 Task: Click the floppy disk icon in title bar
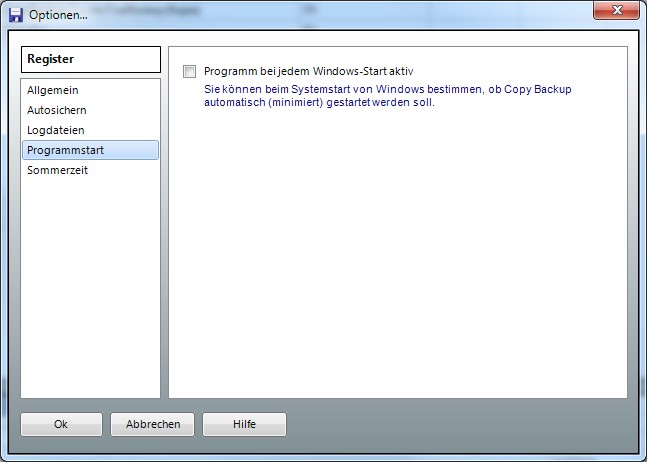coord(15,14)
